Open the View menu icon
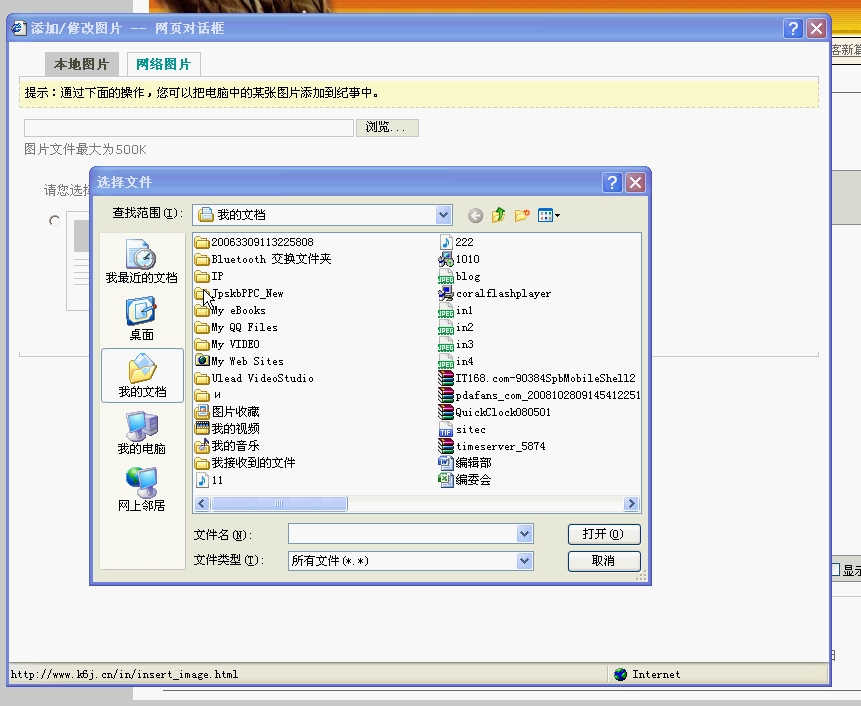 549,215
